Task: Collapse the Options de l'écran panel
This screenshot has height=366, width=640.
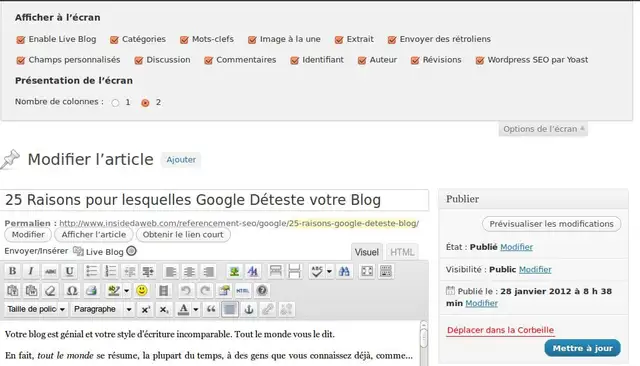Action: click(543, 129)
